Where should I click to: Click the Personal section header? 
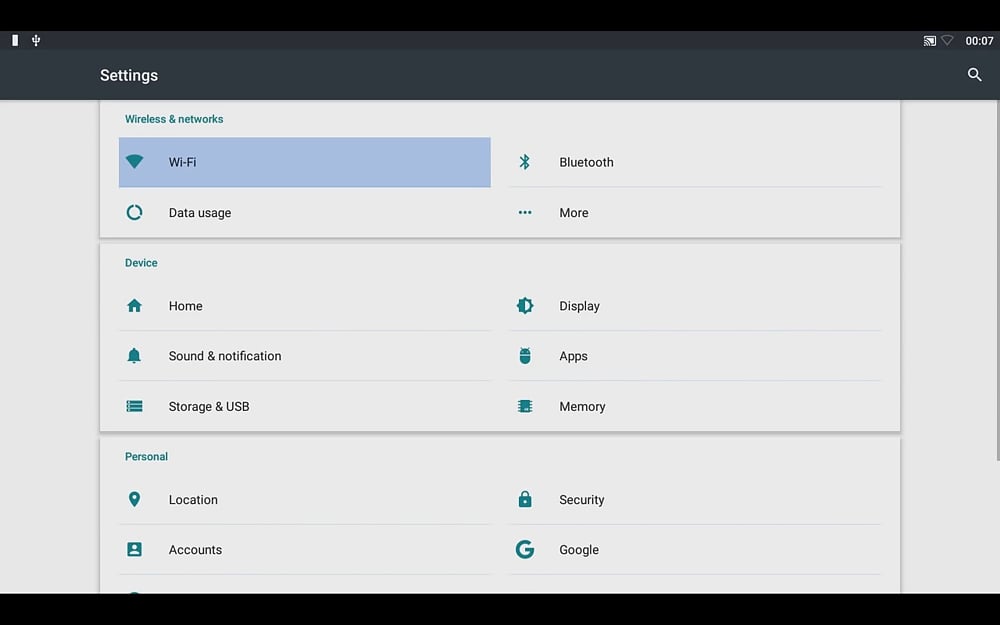tap(146, 457)
